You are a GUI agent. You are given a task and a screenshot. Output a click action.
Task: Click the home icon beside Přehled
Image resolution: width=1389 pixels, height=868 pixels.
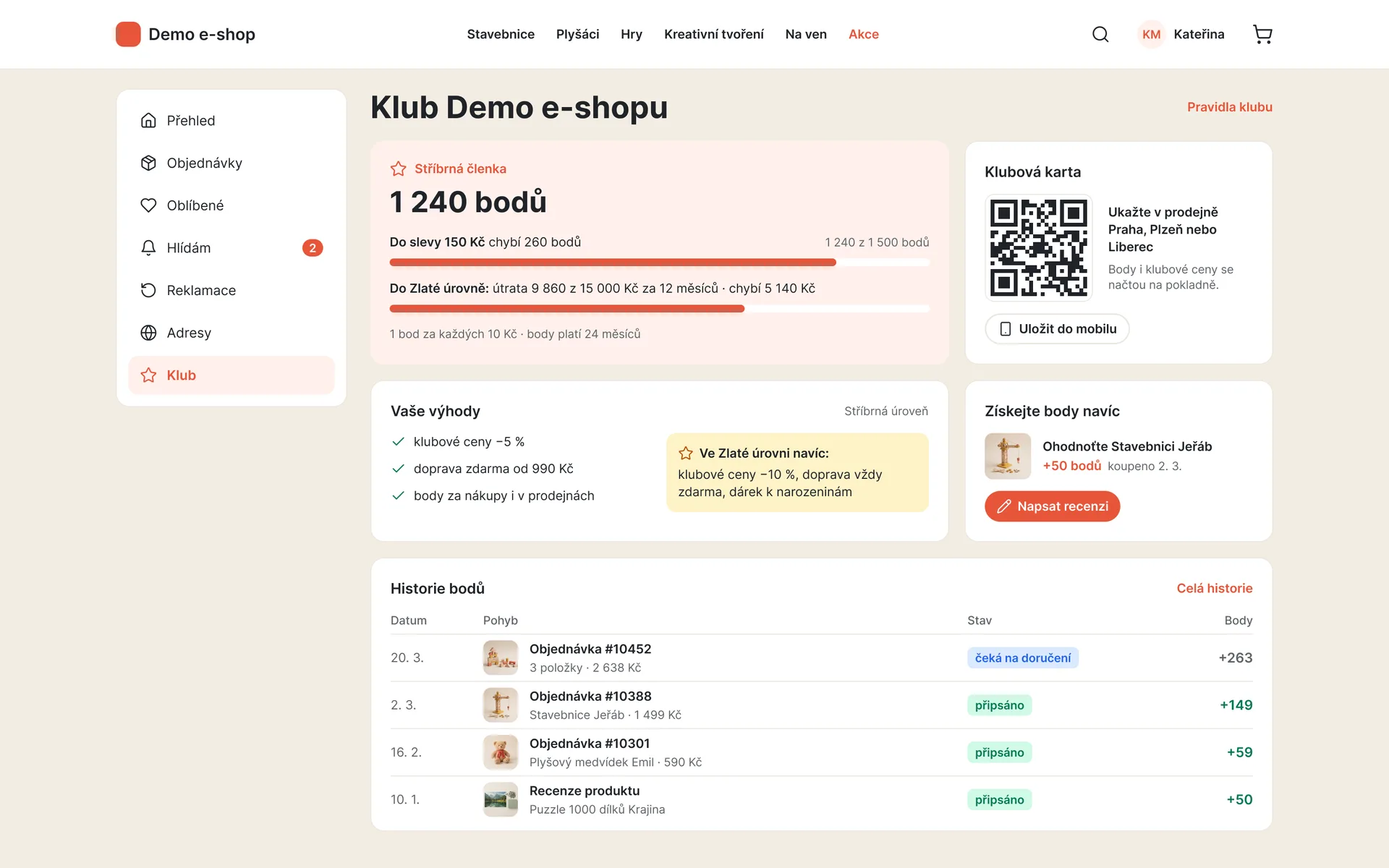[148, 121]
